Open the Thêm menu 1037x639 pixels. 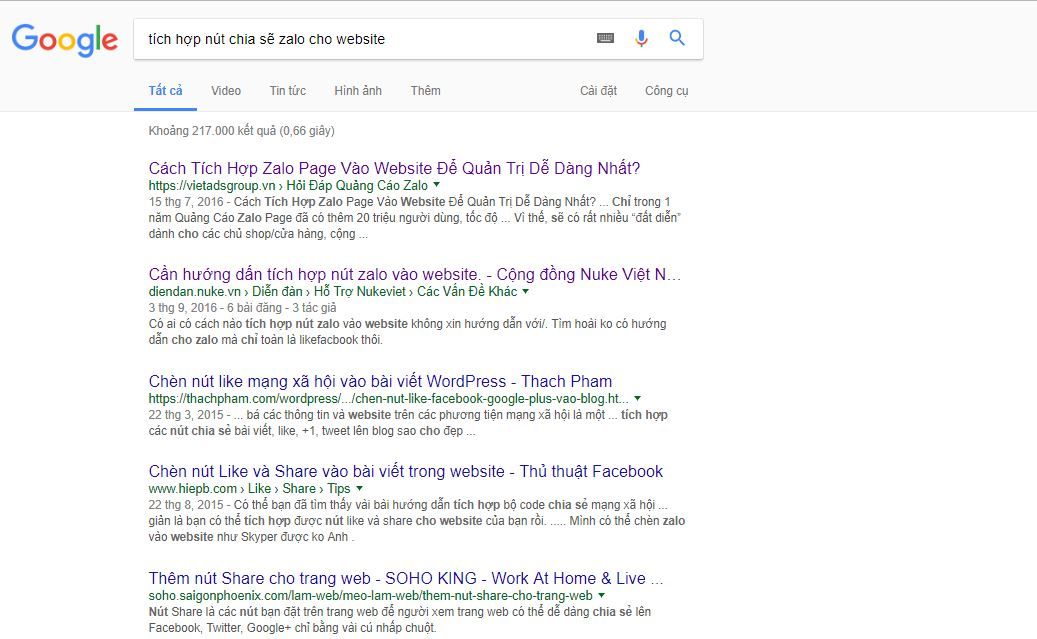[x=425, y=91]
